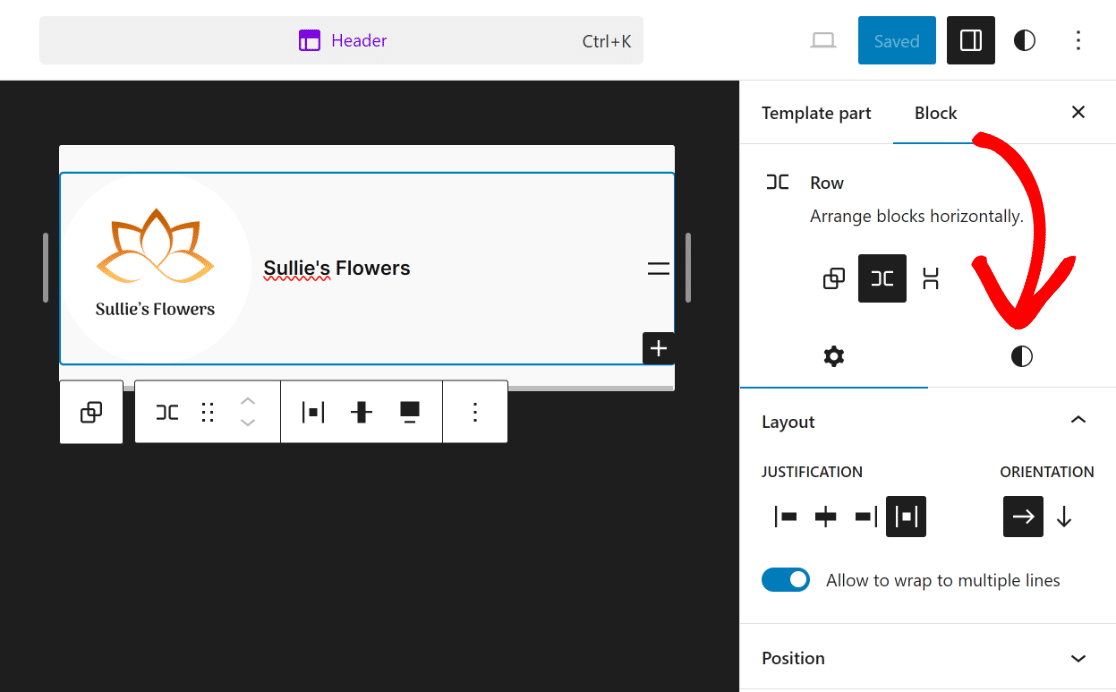Click the Row block icon in sidebar header

777,182
